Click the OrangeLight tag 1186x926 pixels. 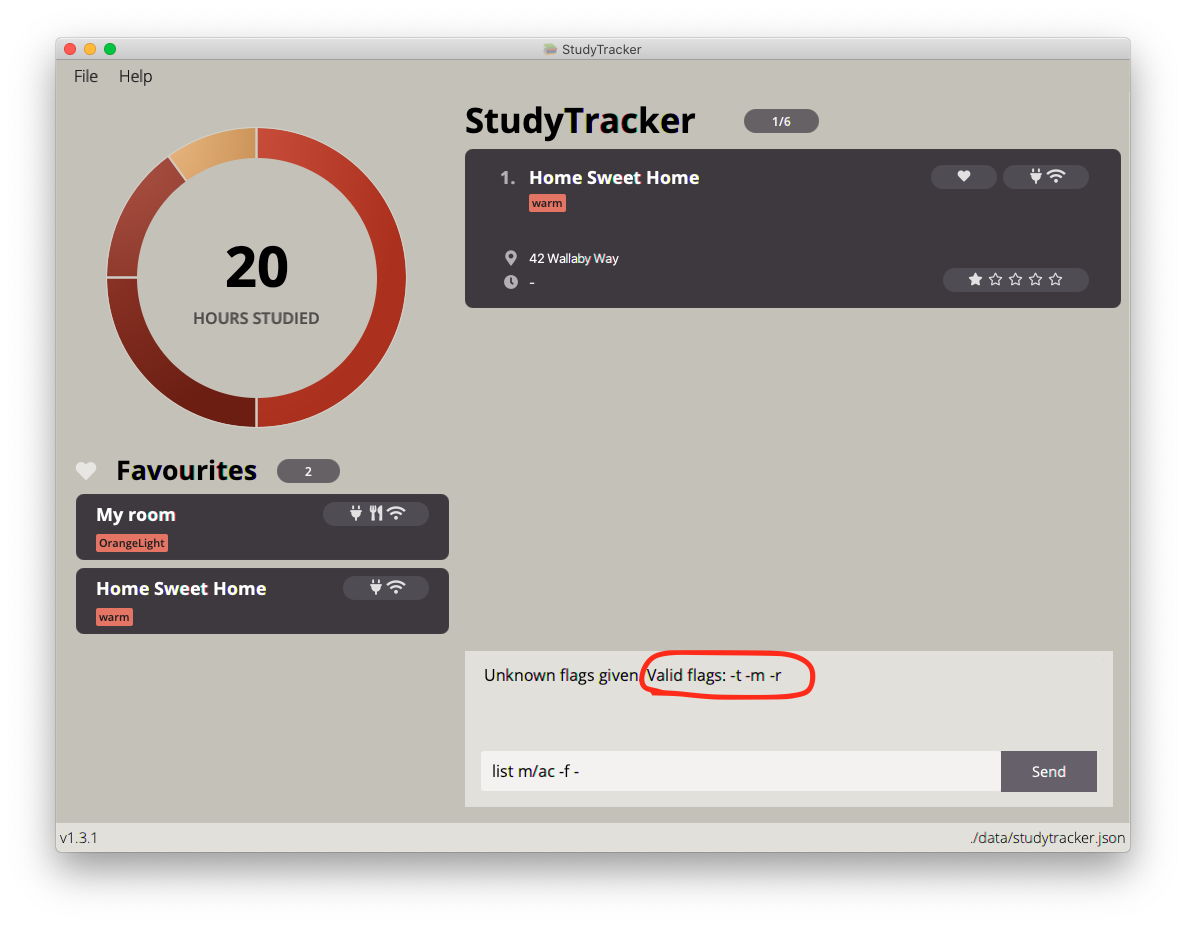(132, 543)
